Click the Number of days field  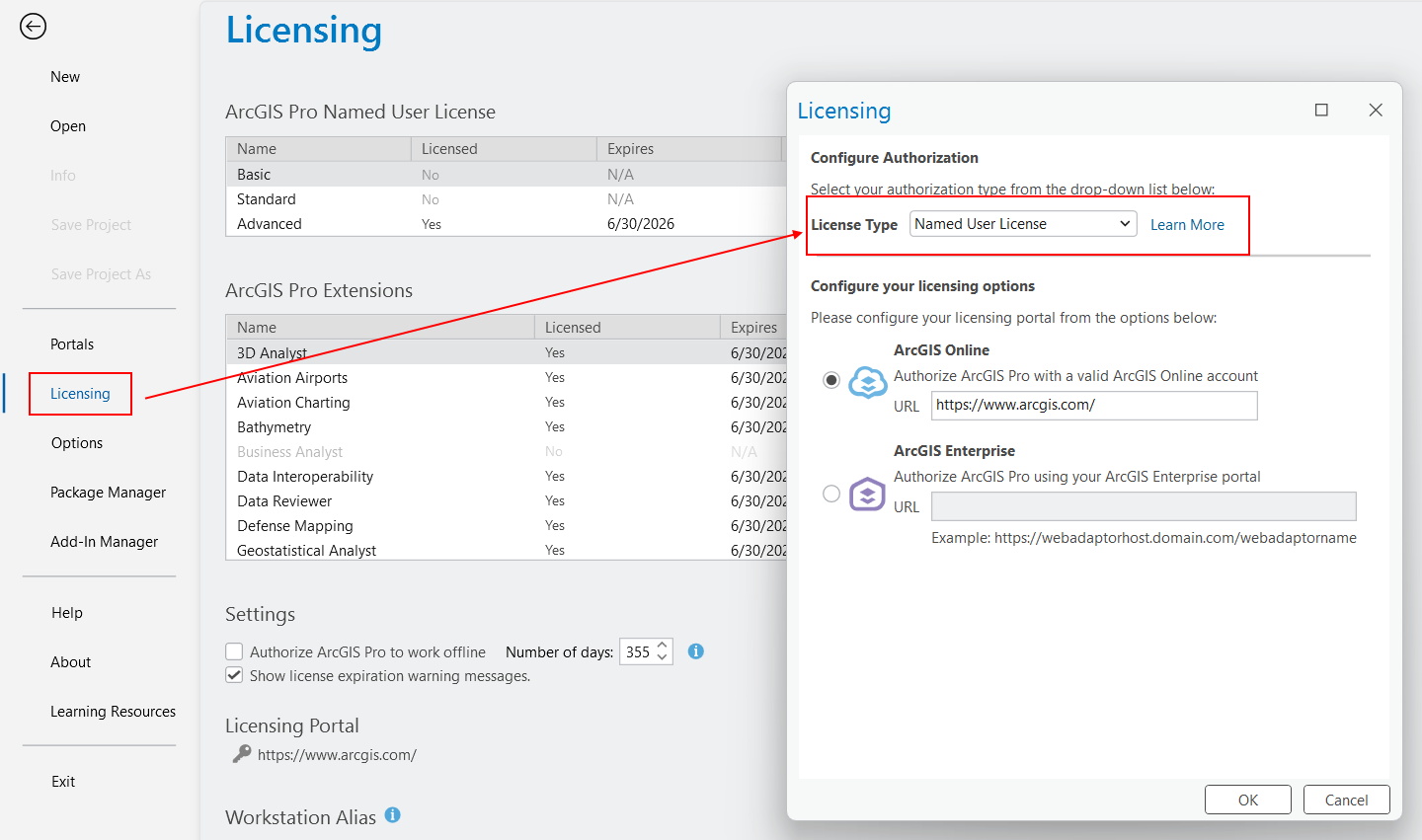click(x=638, y=651)
